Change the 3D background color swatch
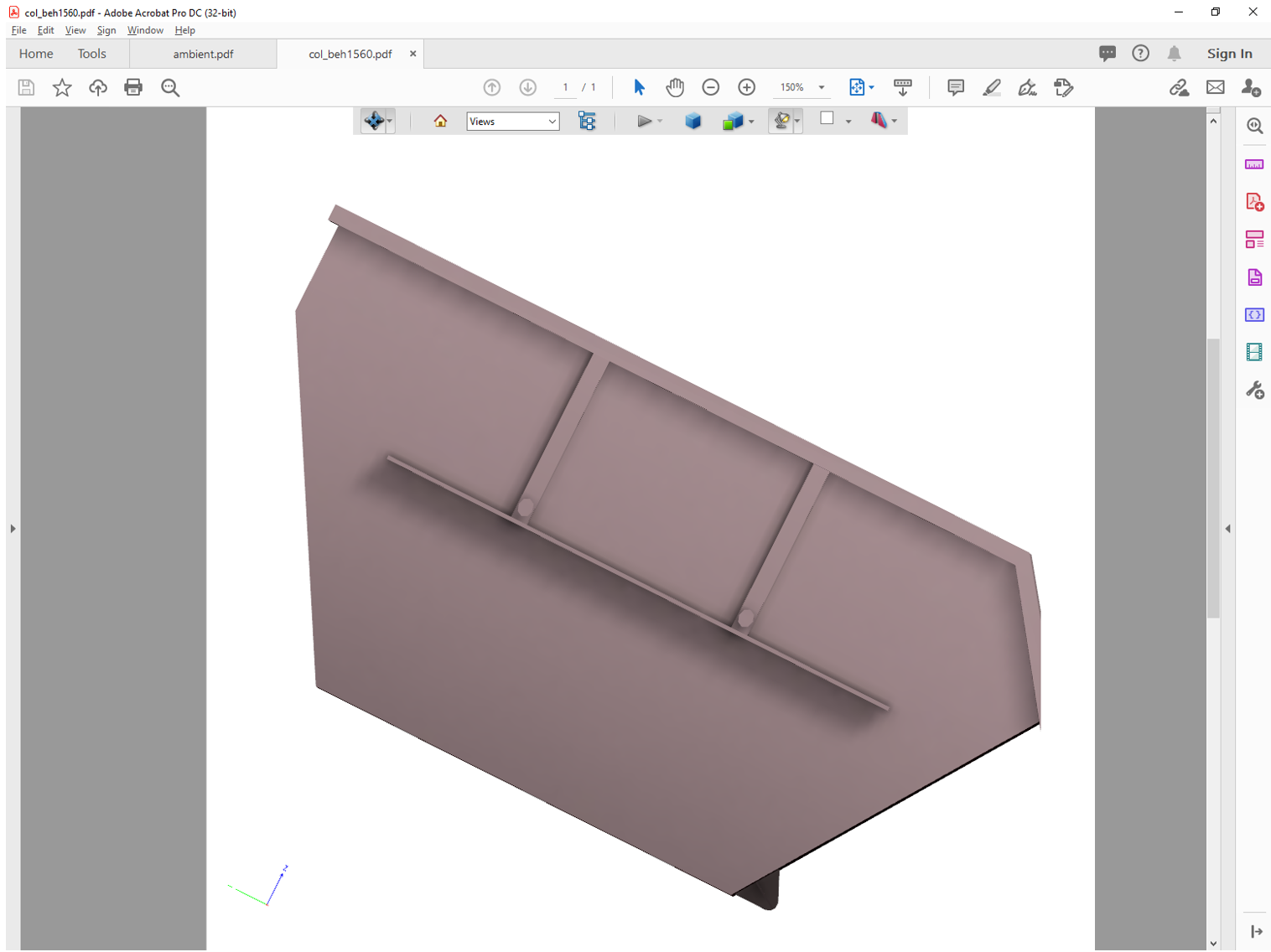Image resolution: width=1271 pixels, height=952 pixels. [x=828, y=121]
